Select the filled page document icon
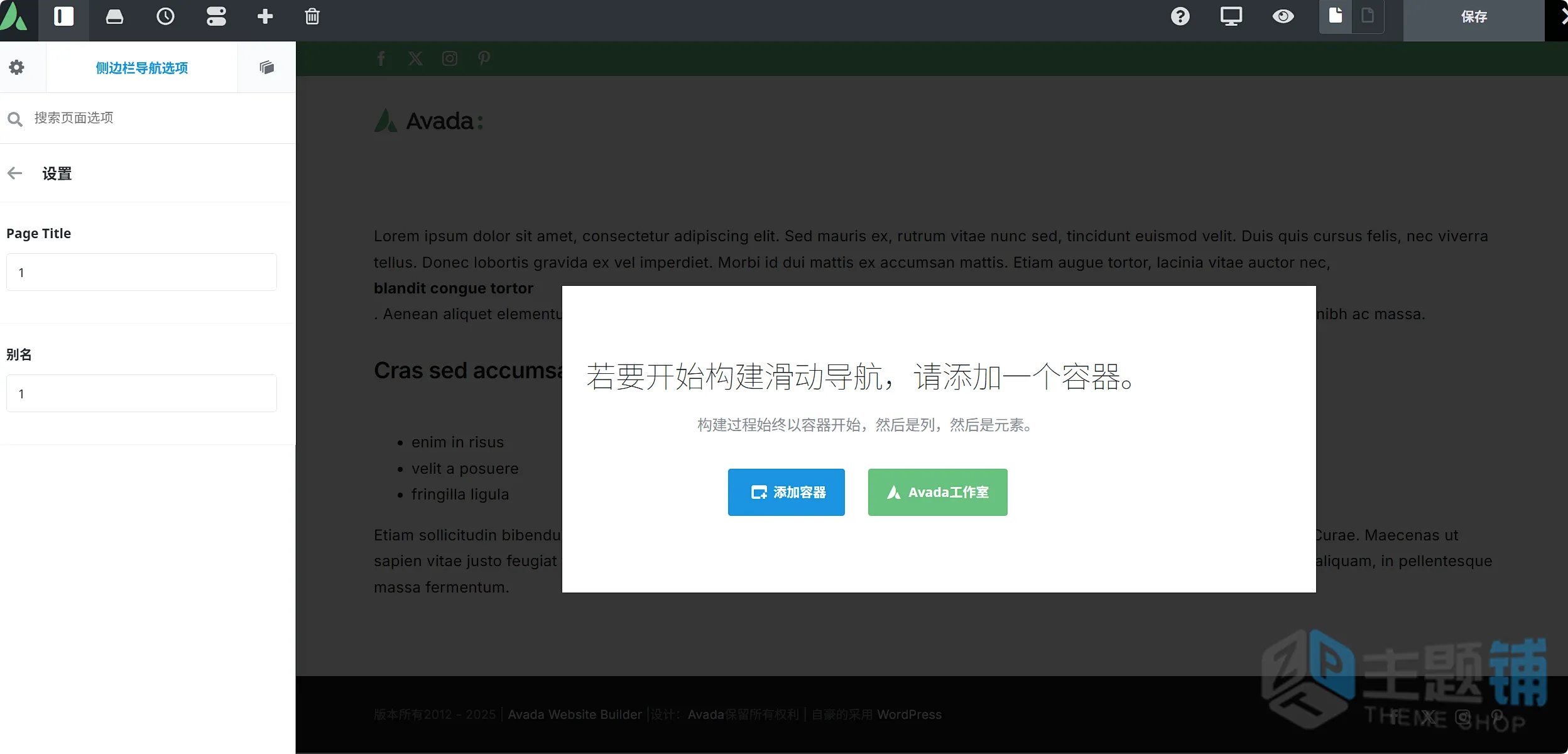The width and height of the screenshot is (1568, 754). coord(1336,15)
